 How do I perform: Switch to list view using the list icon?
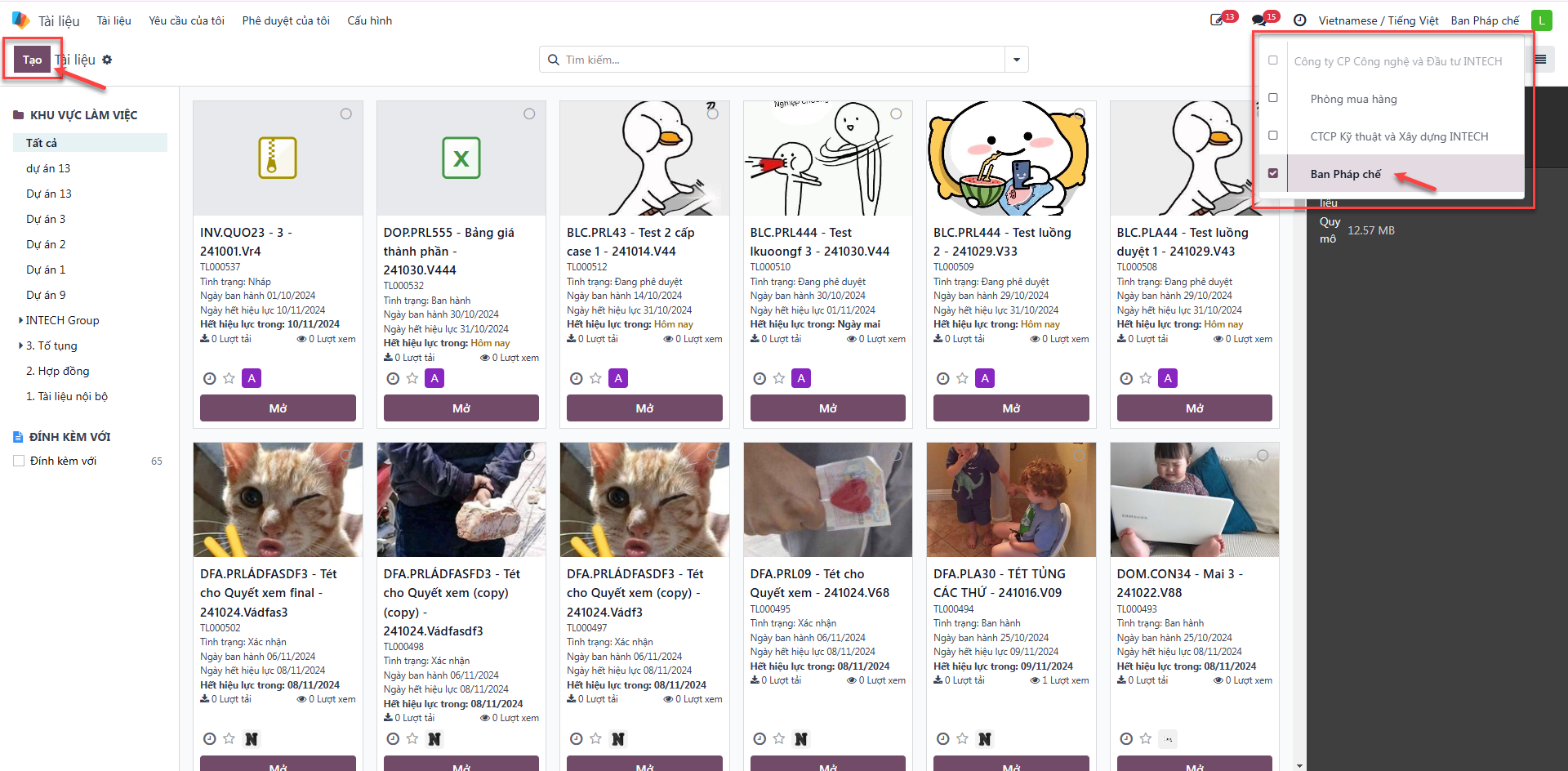coord(1540,60)
